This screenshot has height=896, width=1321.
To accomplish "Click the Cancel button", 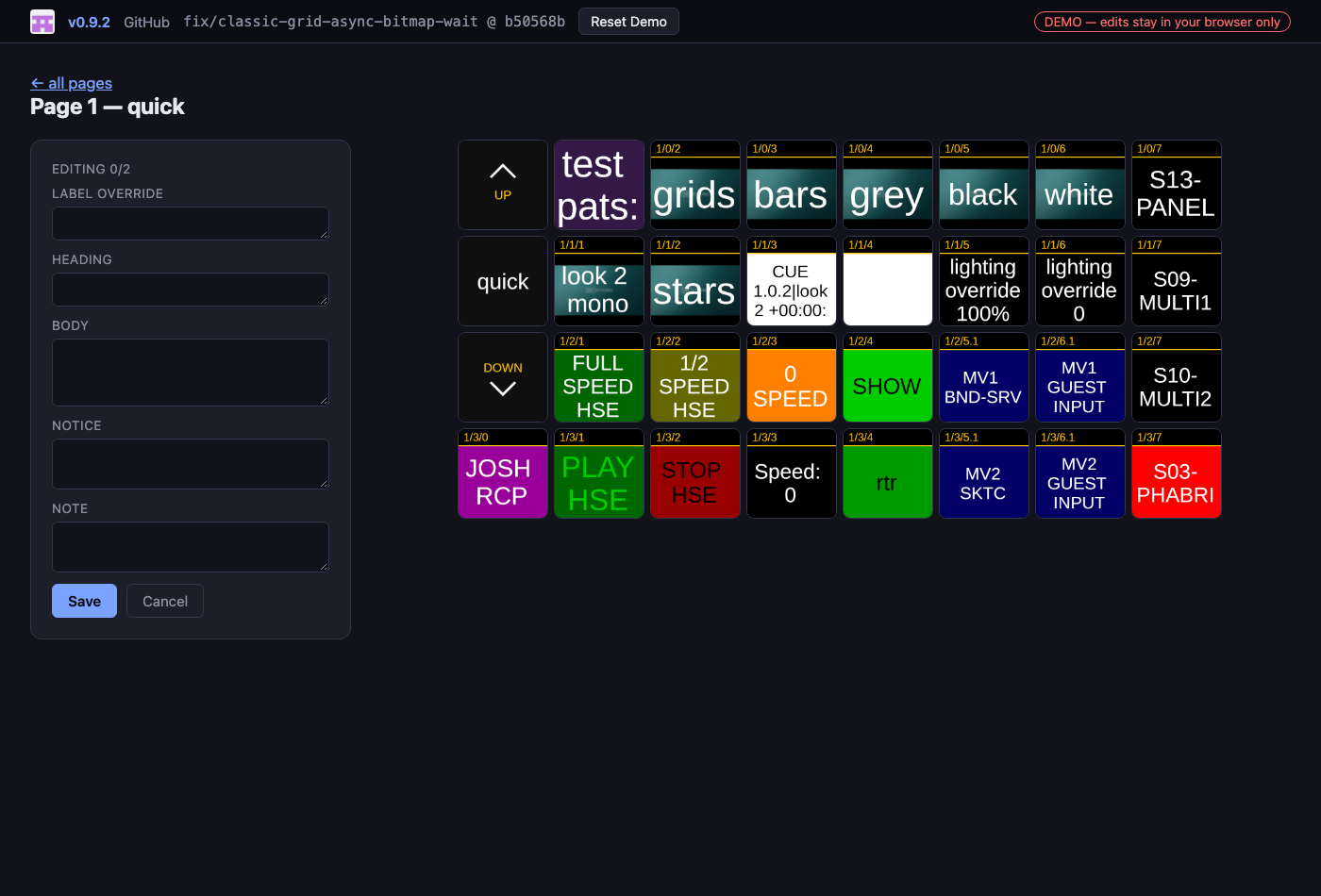I will click(165, 601).
